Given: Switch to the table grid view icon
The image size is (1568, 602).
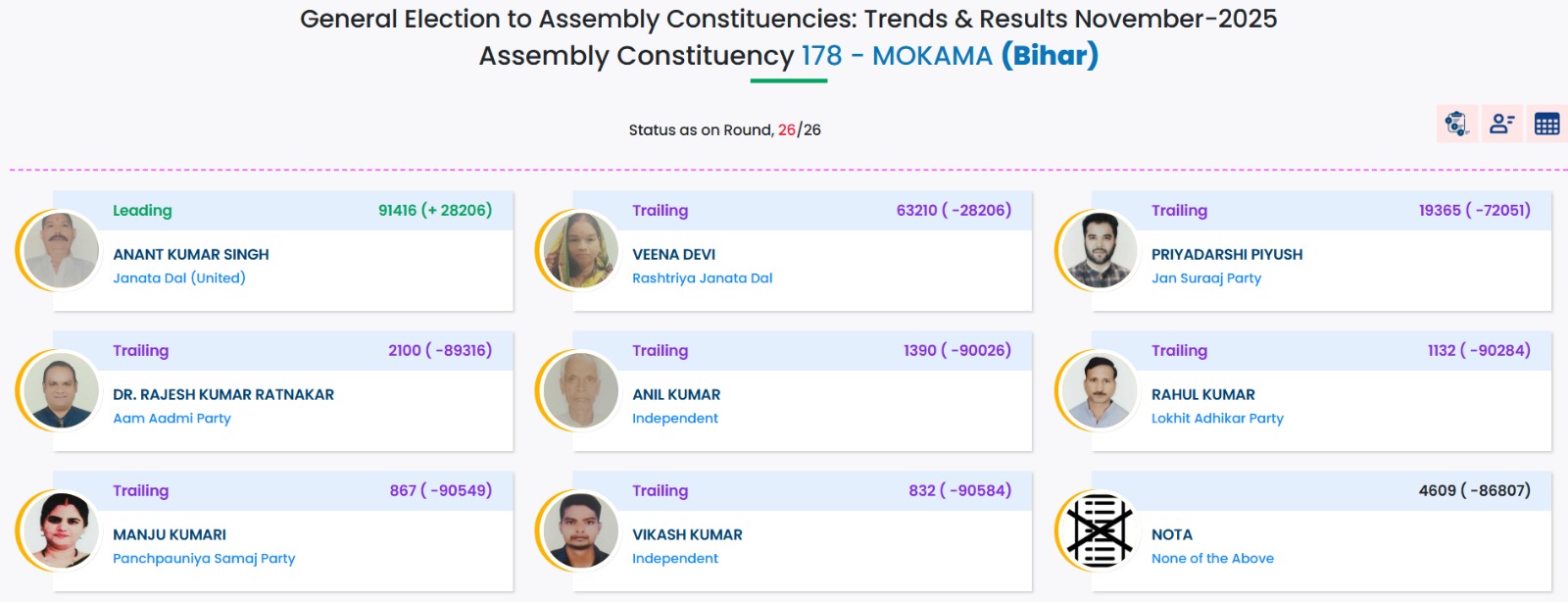Looking at the screenshot, I should click(1546, 124).
